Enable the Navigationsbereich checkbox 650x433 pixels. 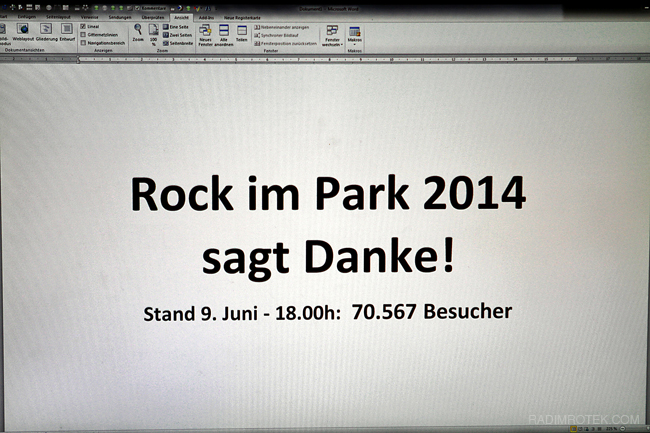(84, 43)
